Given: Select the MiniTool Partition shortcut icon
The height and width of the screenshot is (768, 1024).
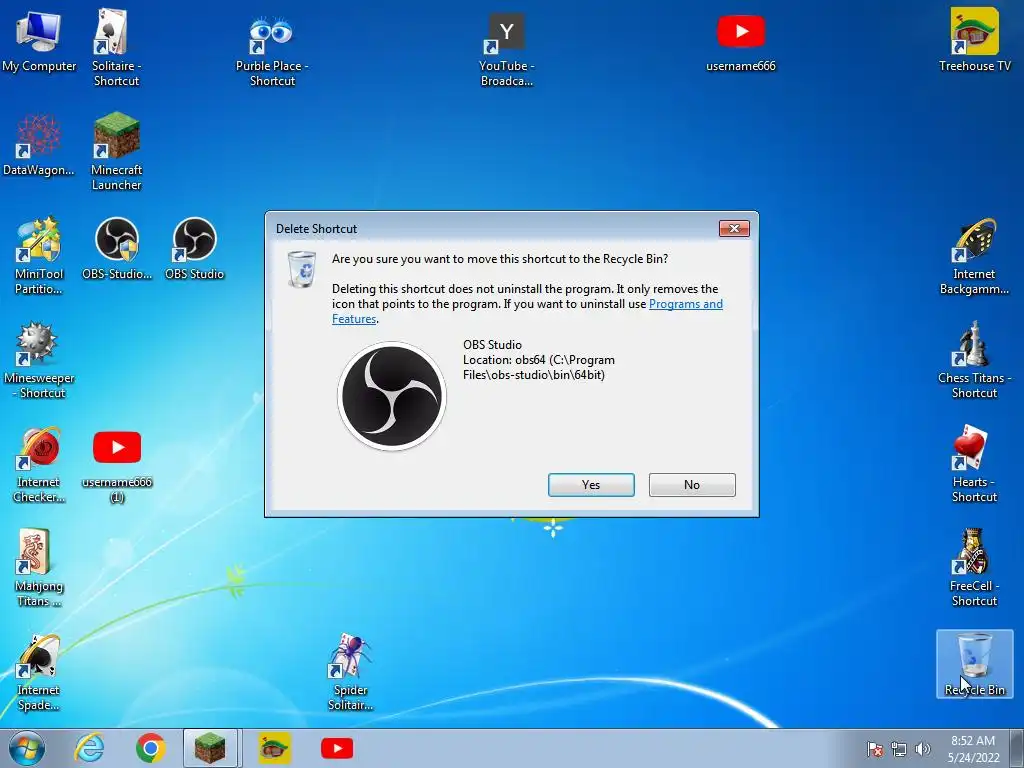Looking at the screenshot, I should tap(39, 257).
